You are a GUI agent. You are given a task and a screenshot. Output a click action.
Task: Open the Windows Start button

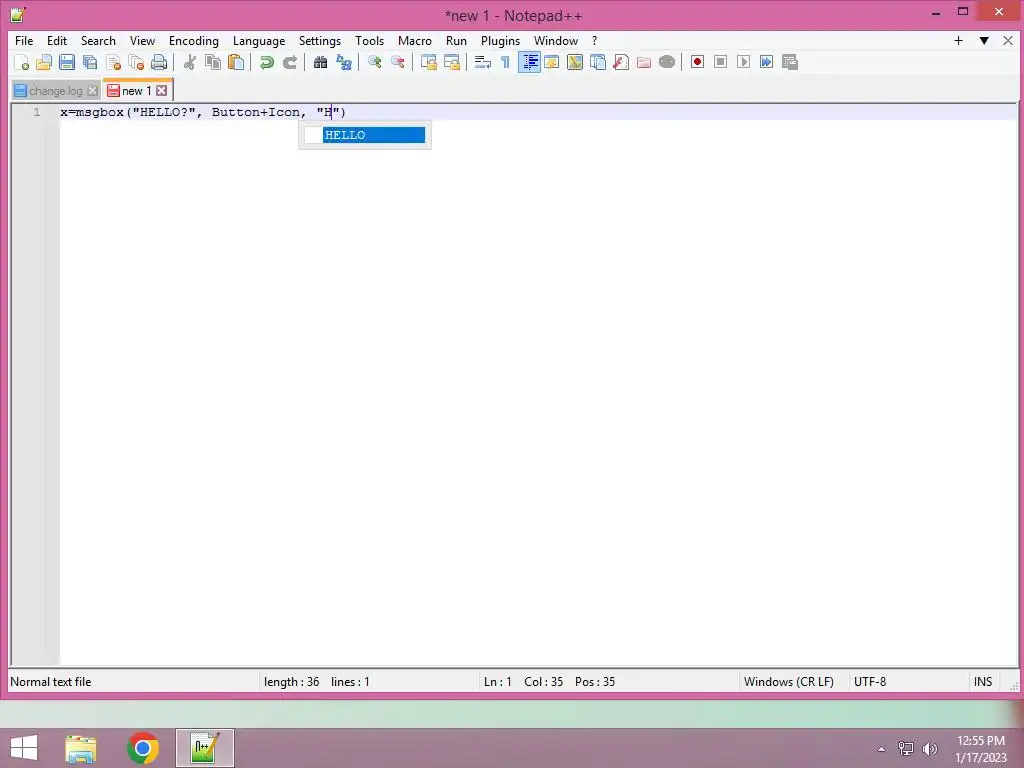(x=24, y=748)
